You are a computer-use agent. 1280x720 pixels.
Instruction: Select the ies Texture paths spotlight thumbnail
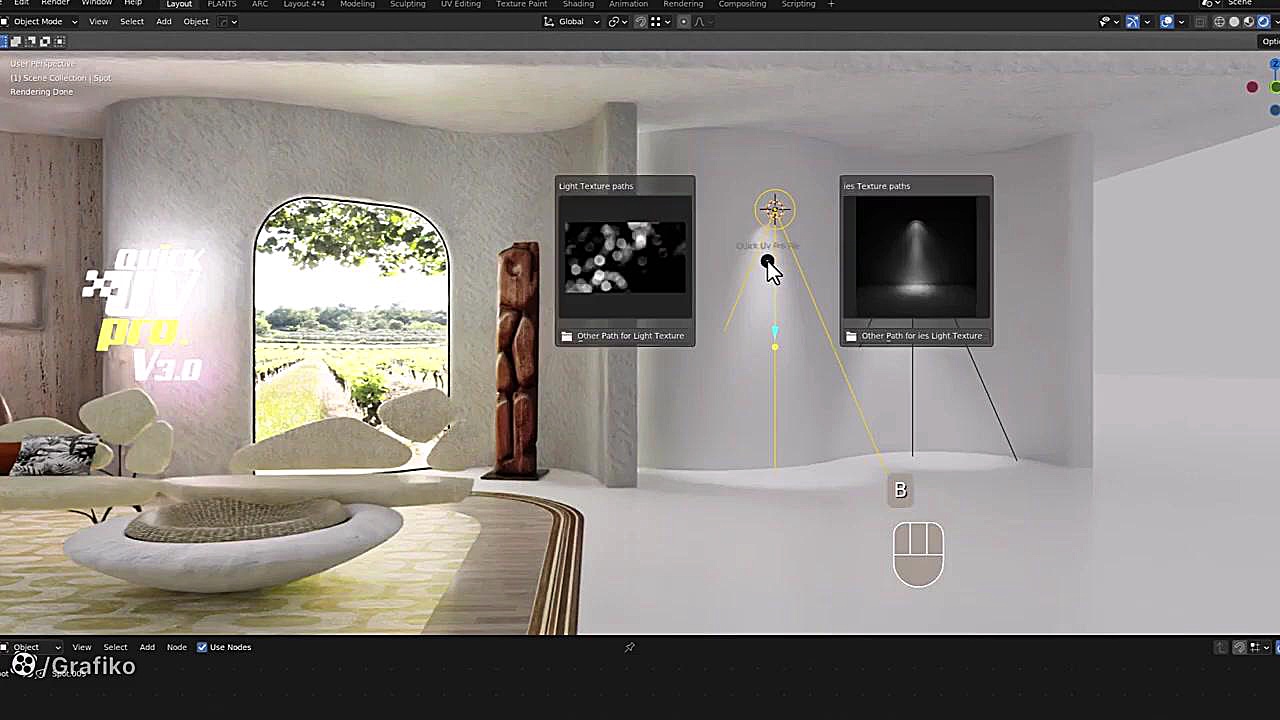(916, 257)
